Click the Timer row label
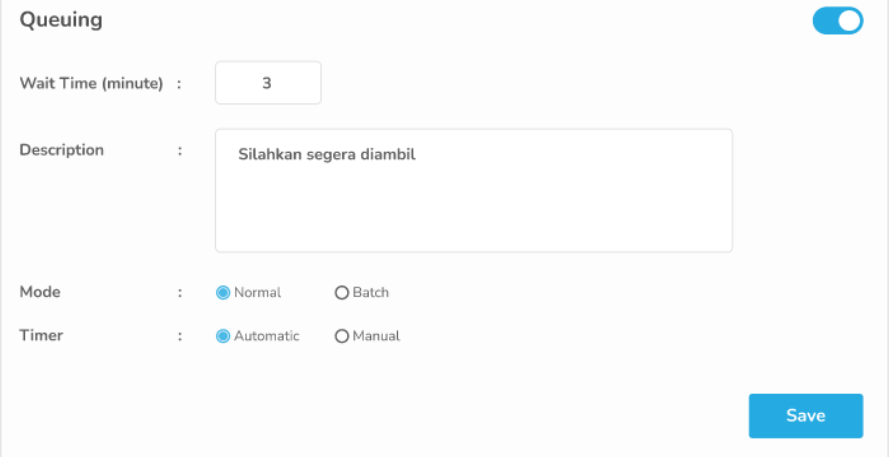This screenshot has width=890, height=457. tap(41, 335)
